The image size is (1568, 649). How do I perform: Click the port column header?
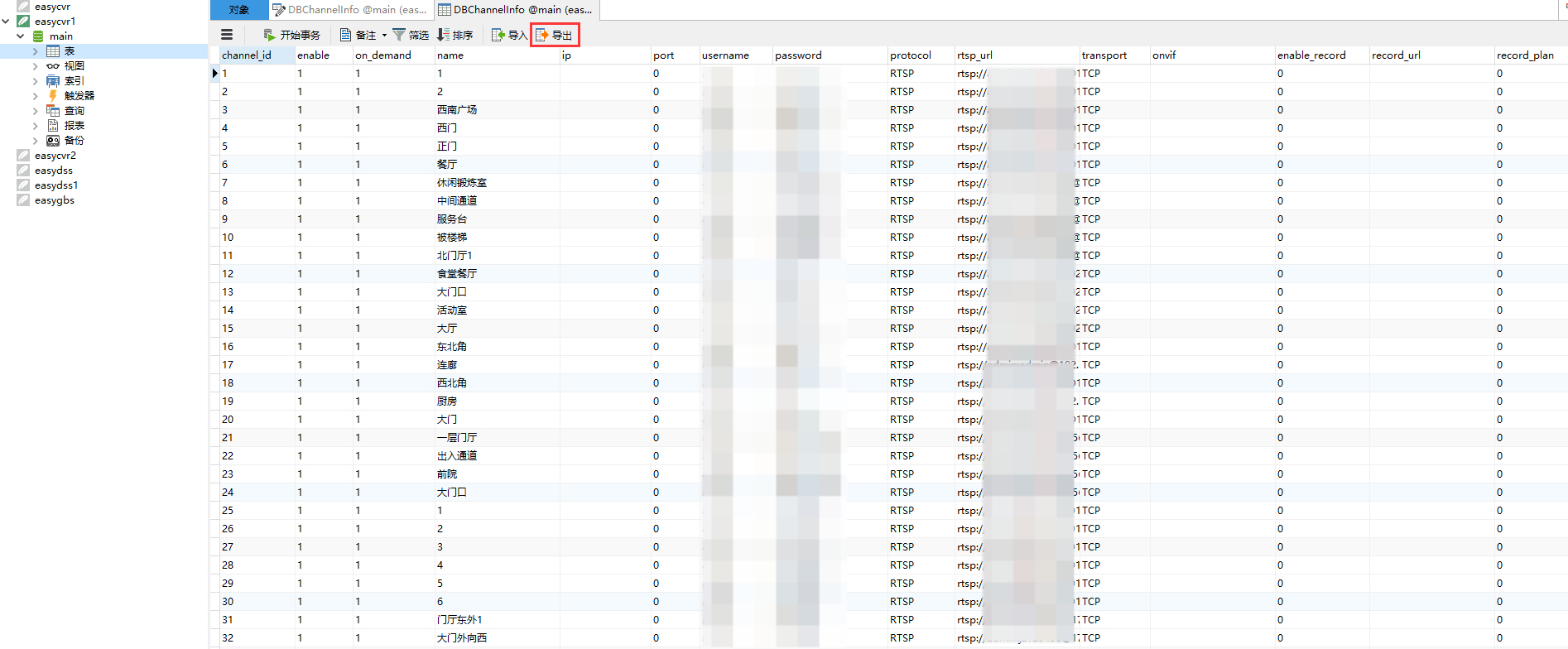(x=676, y=55)
